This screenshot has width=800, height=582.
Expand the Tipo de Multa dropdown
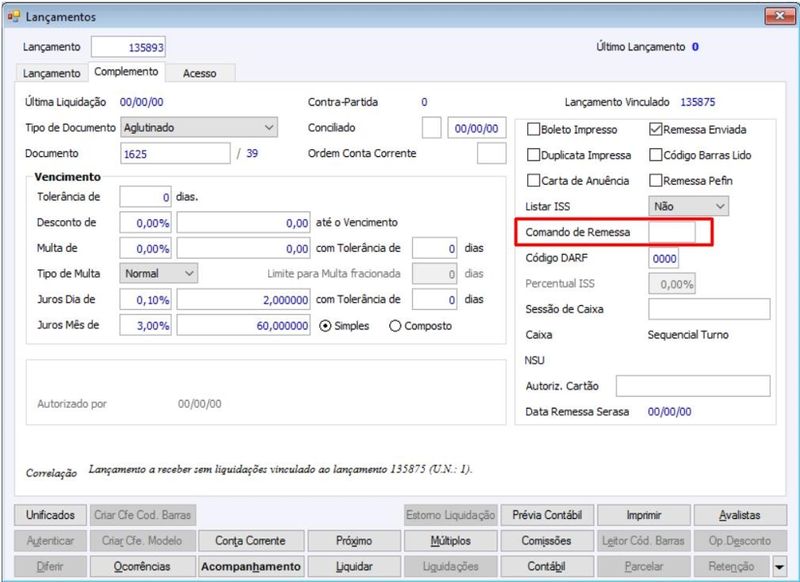pyautogui.click(x=159, y=273)
